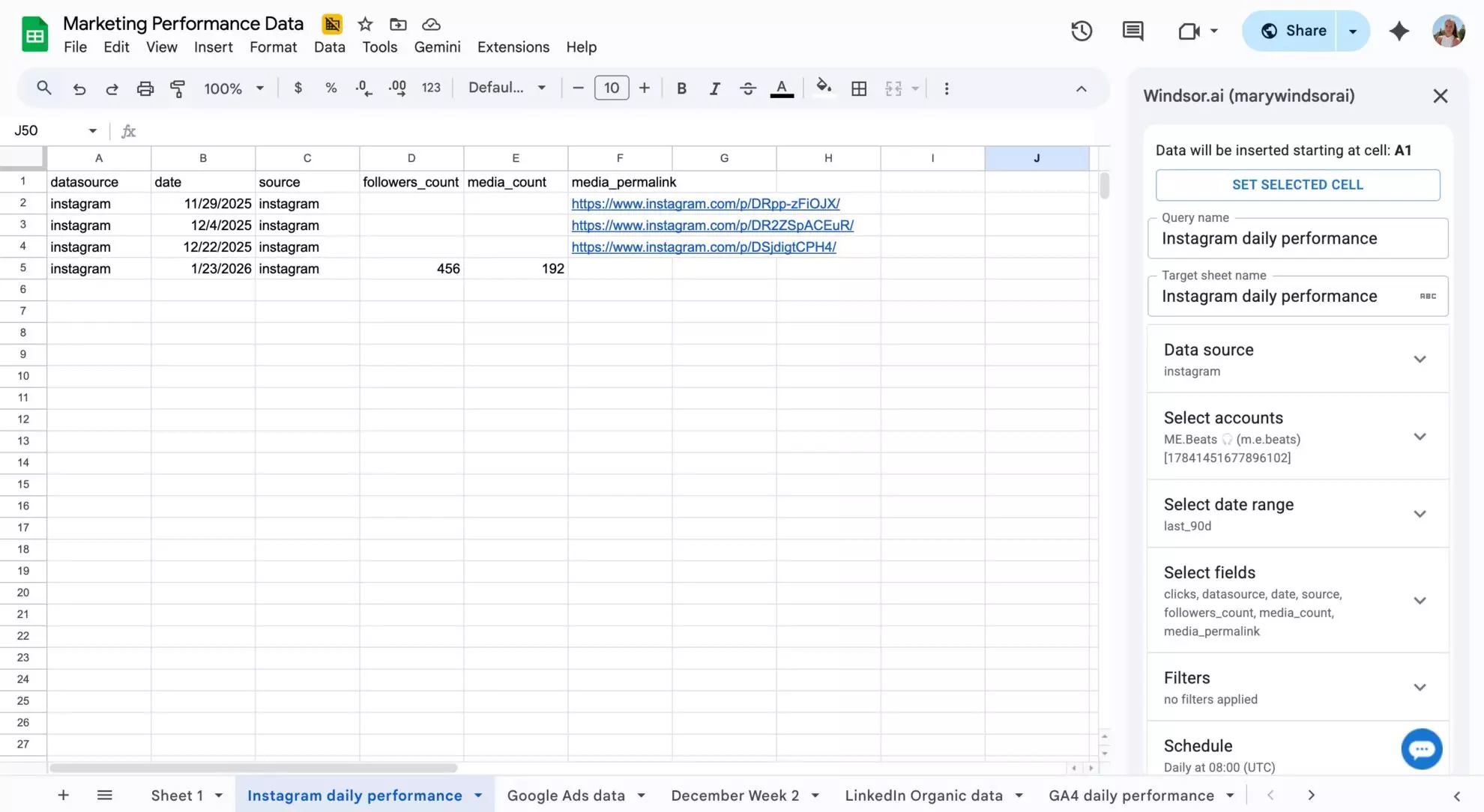Viewport: 1484px width, 812px height.
Task: Click the SET SELECTED CELL button
Action: coord(1298,184)
